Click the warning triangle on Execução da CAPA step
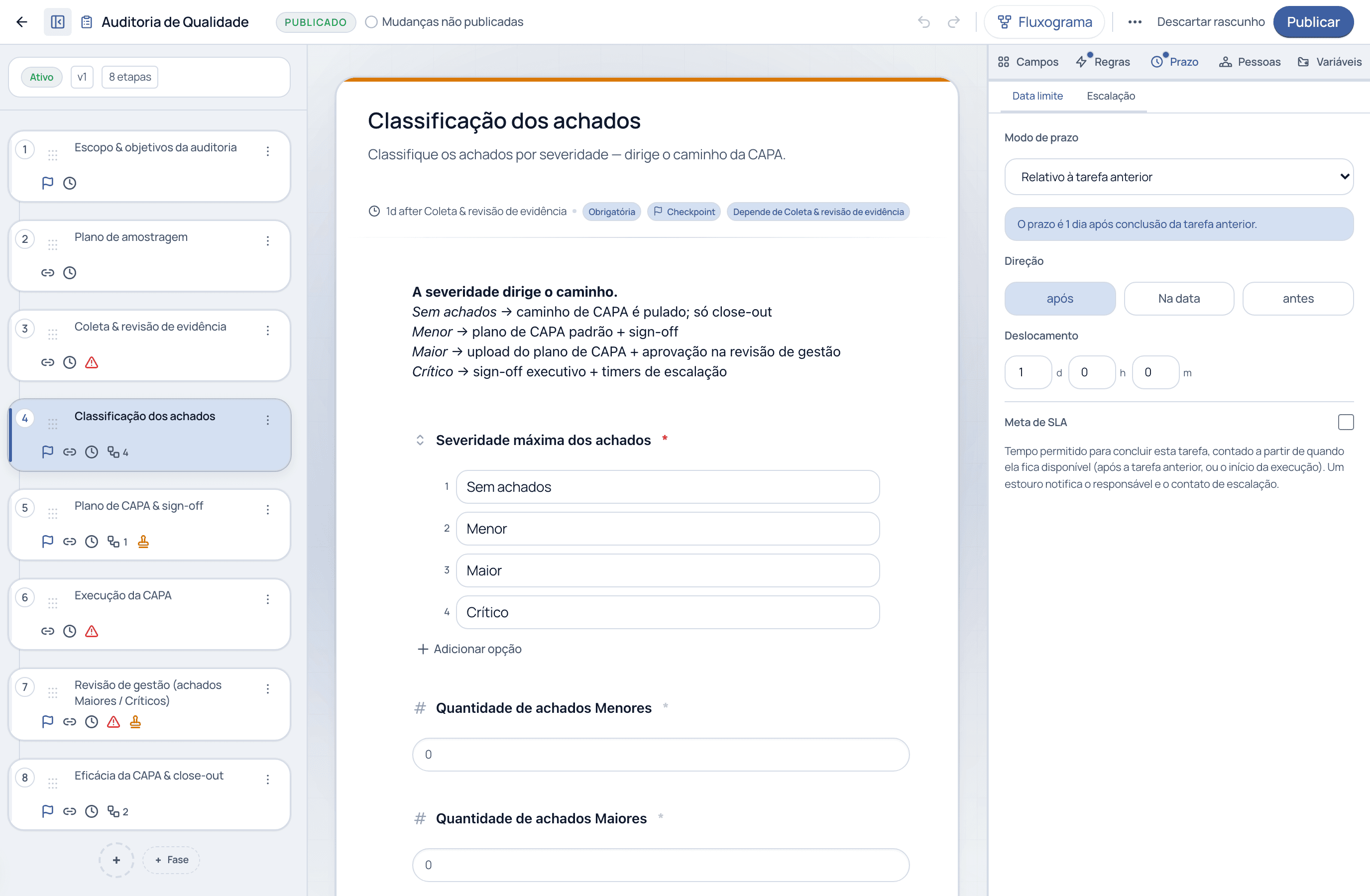1370x896 pixels. tap(92, 631)
